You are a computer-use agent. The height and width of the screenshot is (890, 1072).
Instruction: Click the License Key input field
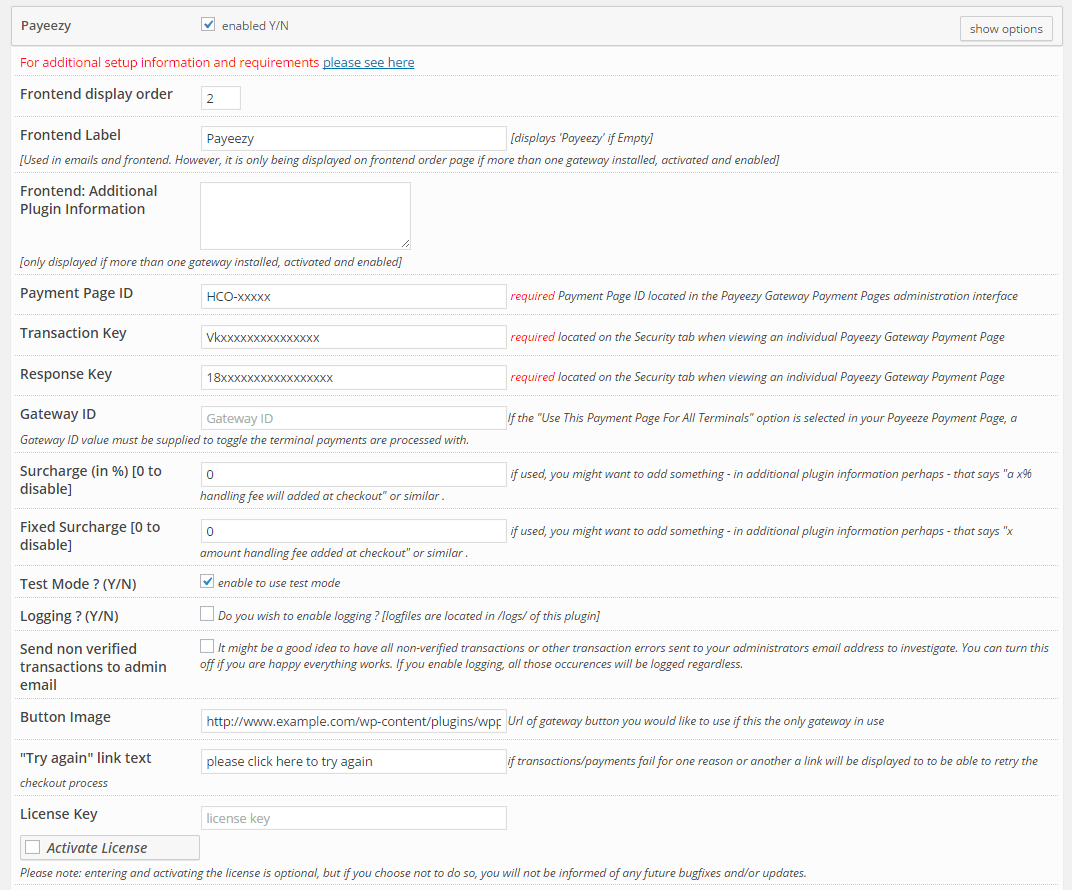pyautogui.click(x=353, y=818)
